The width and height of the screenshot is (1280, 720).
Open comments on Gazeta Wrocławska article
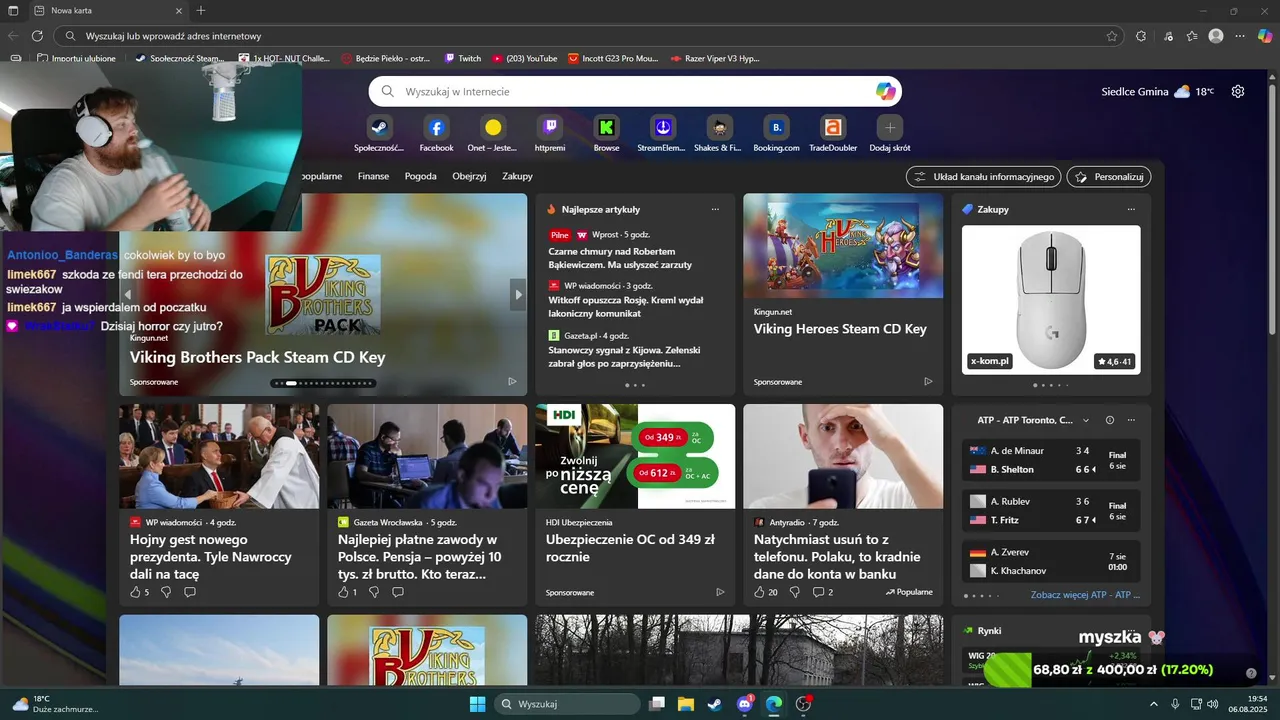(x=397, y=592)
